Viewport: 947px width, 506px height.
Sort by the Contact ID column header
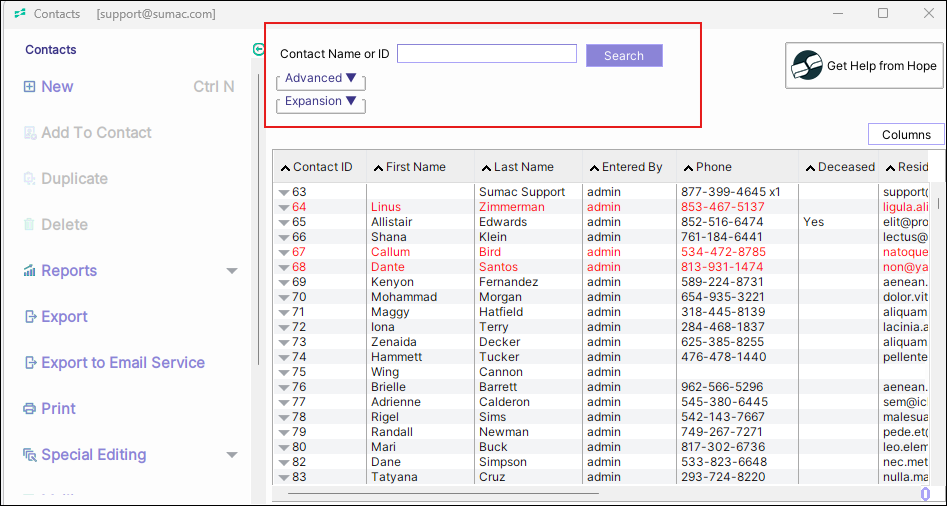[x=322, y=167]
